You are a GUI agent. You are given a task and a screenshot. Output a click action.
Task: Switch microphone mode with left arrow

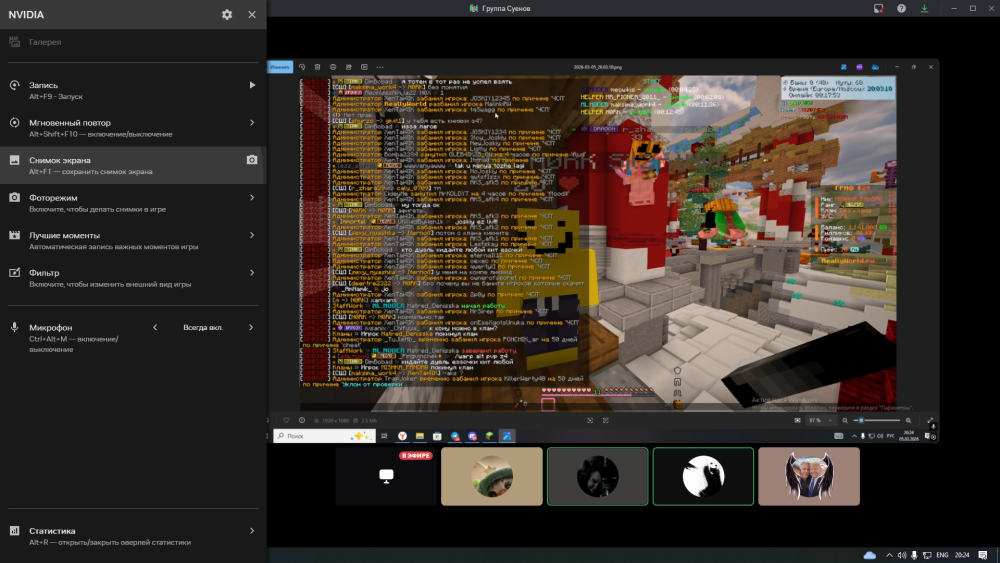coord(155,327)
